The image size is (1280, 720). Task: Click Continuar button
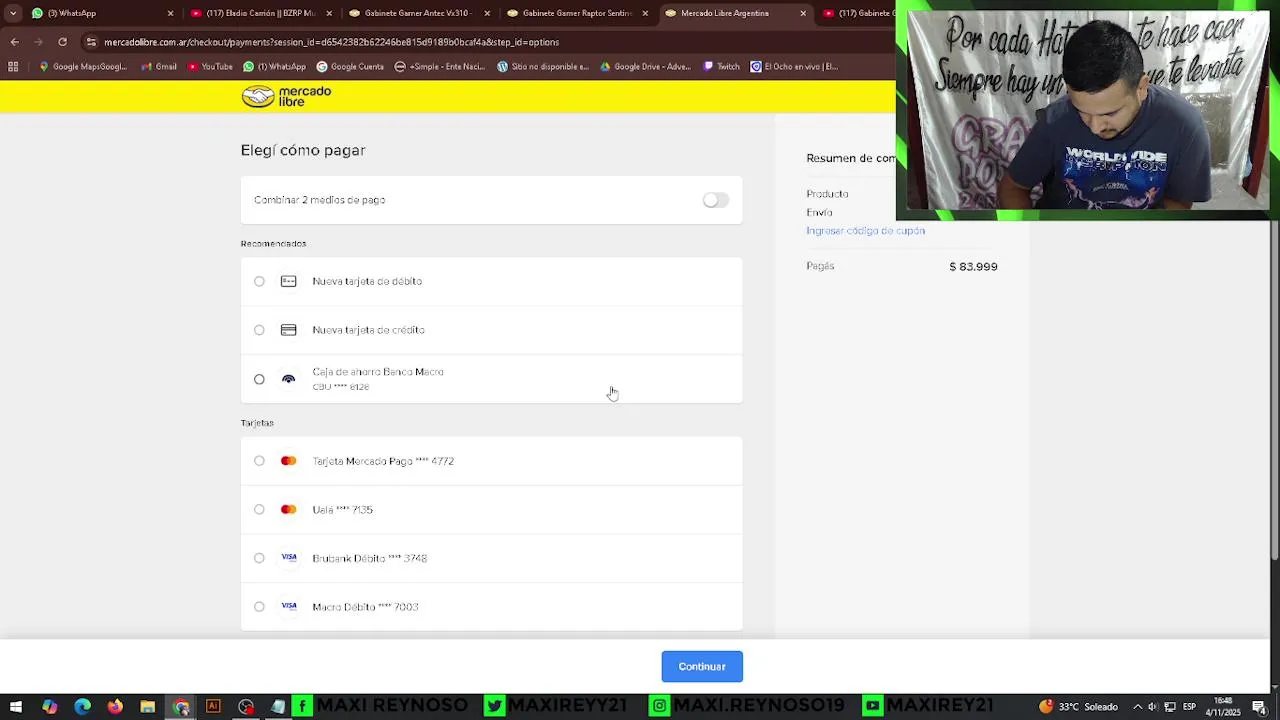pos(702,667)
